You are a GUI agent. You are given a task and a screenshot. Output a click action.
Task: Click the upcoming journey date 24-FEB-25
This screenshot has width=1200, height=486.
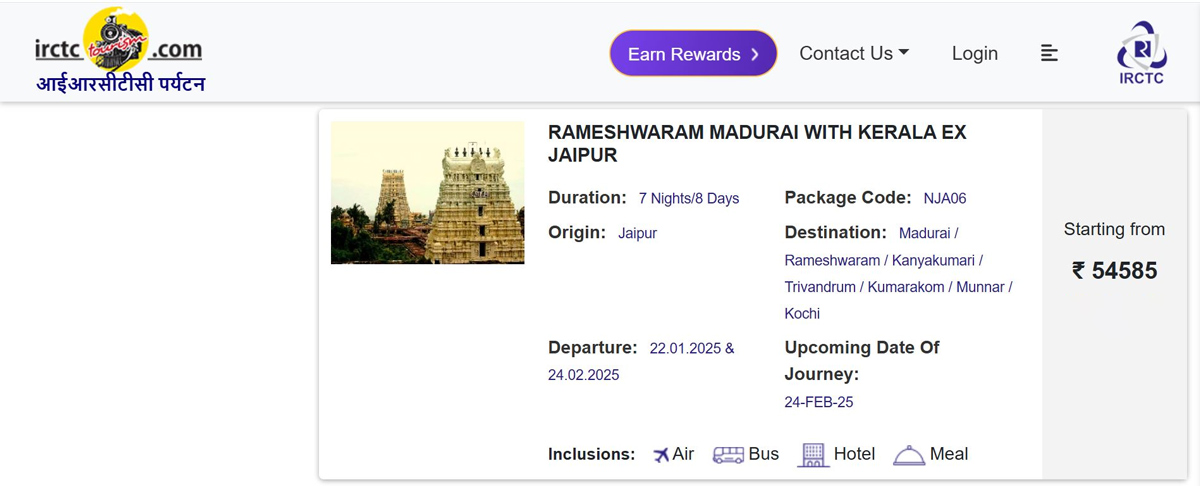click(818, 402)
